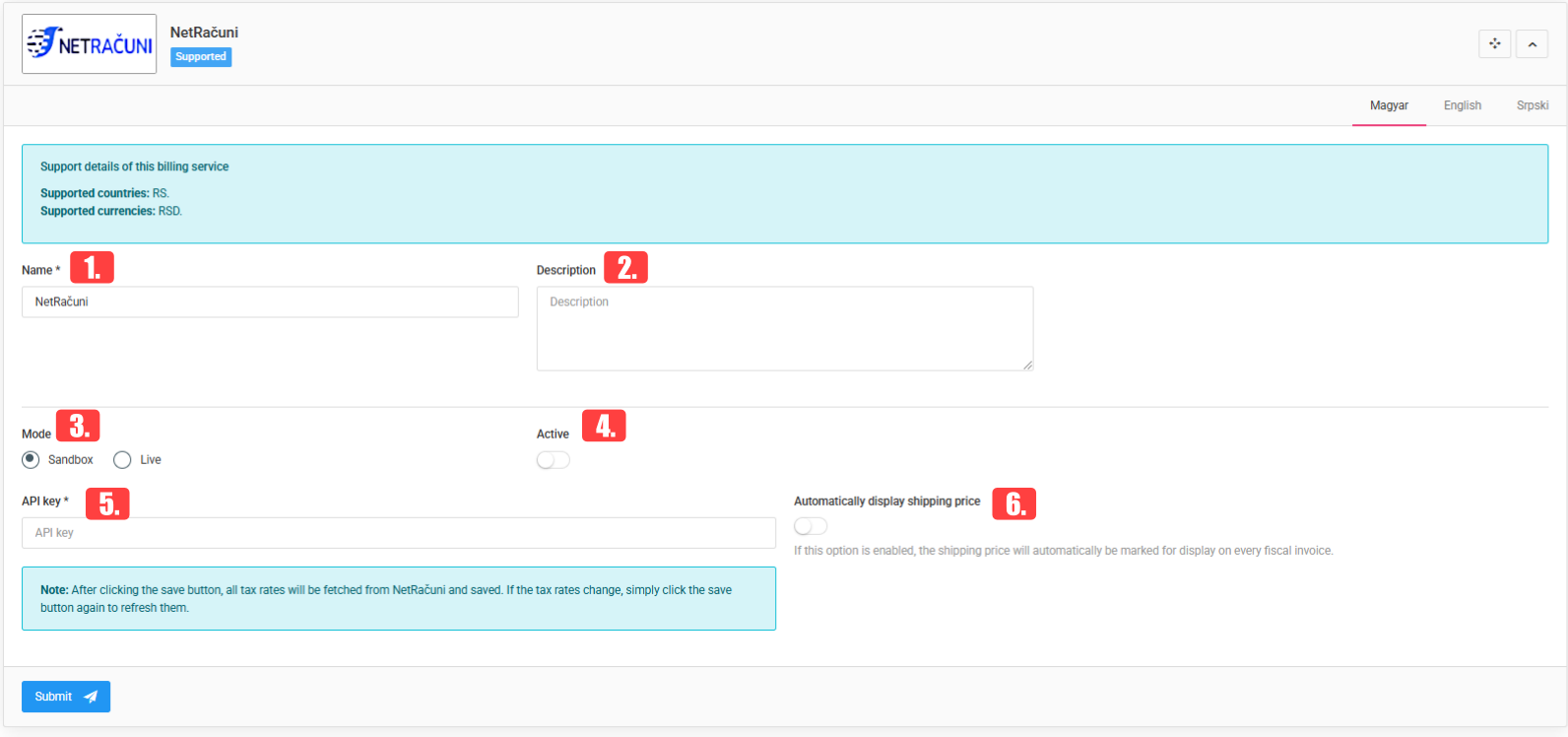
Task: Enable the Active toggle switch
Action: 553,460
